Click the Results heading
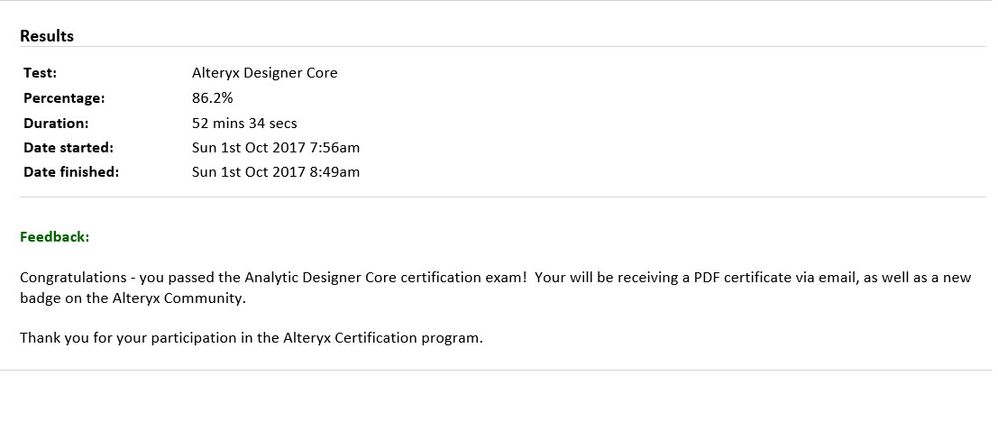 click(x=47, y=36)
